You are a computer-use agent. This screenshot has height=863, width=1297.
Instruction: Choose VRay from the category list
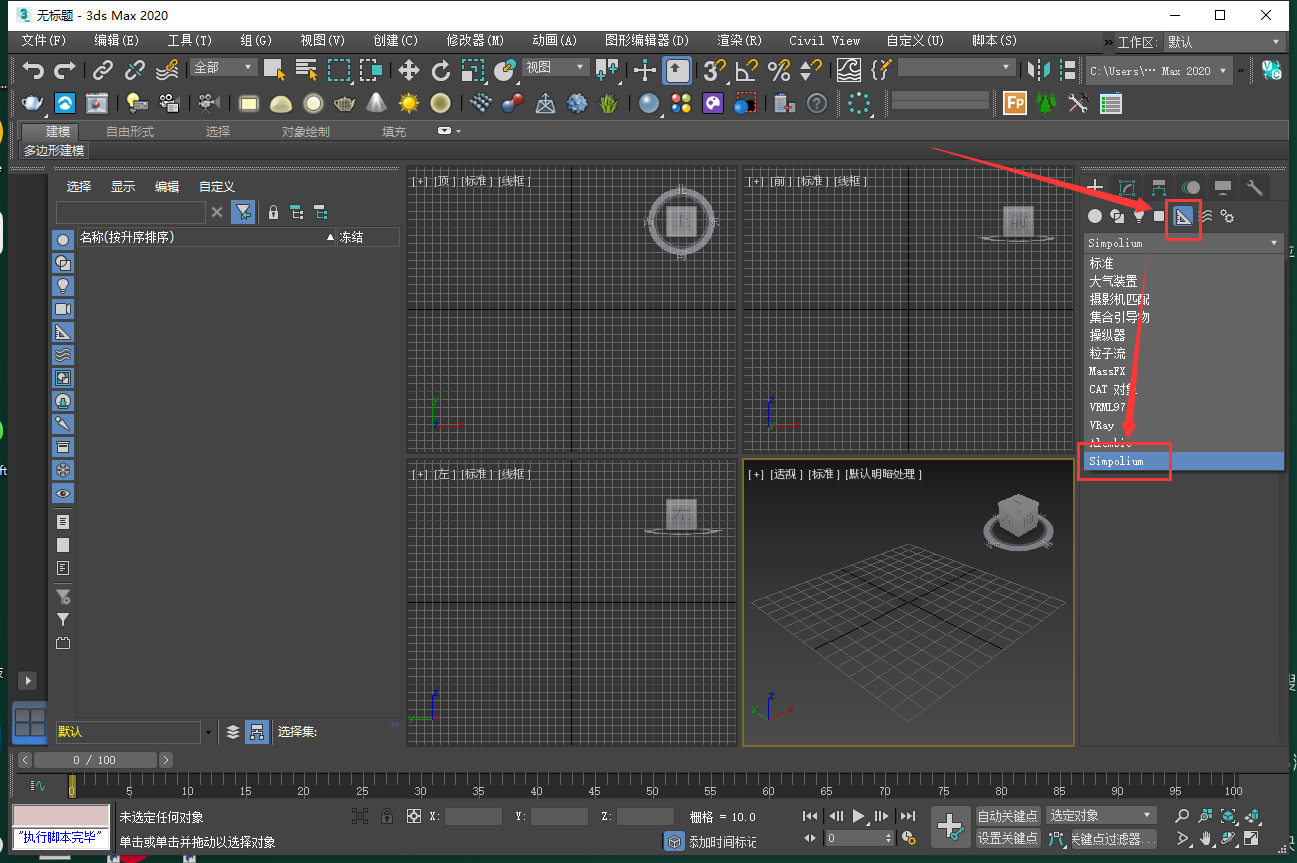1102,425
